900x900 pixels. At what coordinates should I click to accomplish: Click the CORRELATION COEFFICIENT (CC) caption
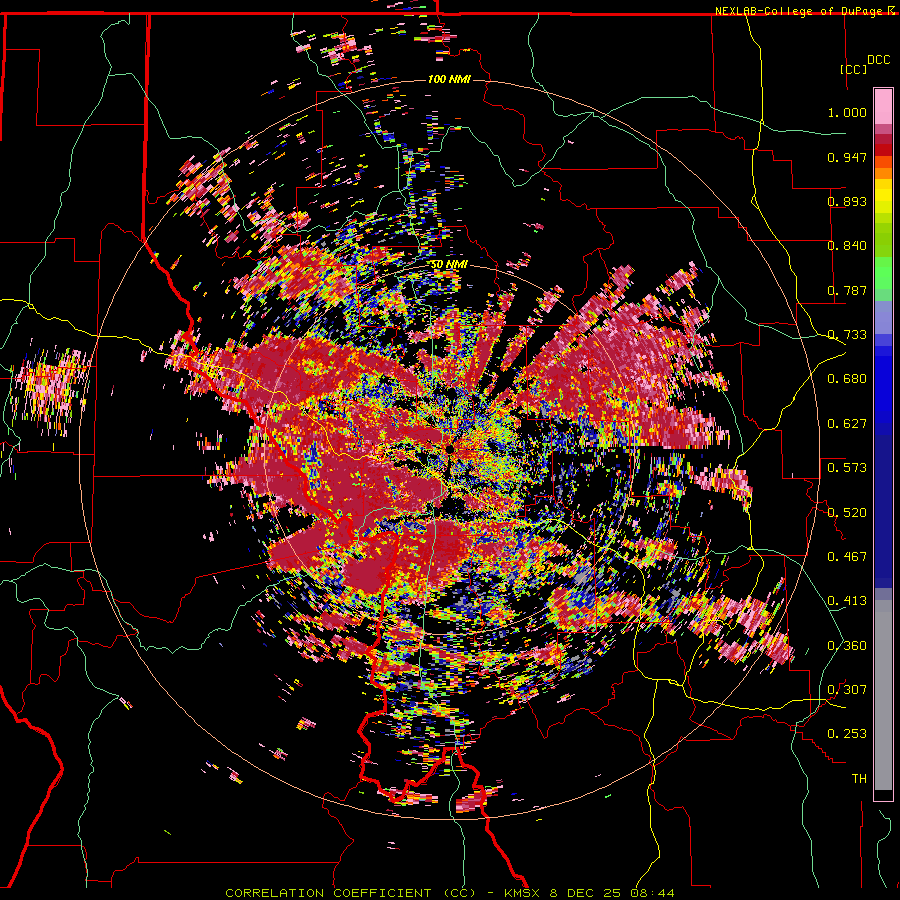coord(350,893)
